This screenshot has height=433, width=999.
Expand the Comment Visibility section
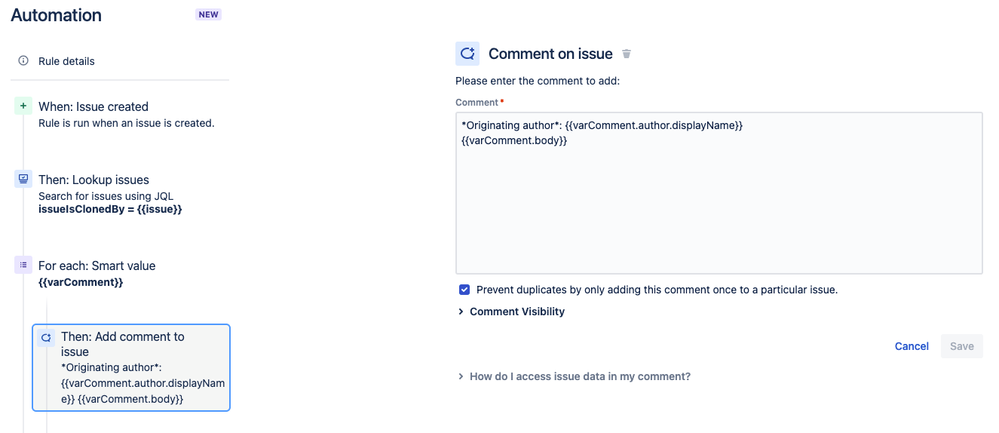(x=516, y=312)
